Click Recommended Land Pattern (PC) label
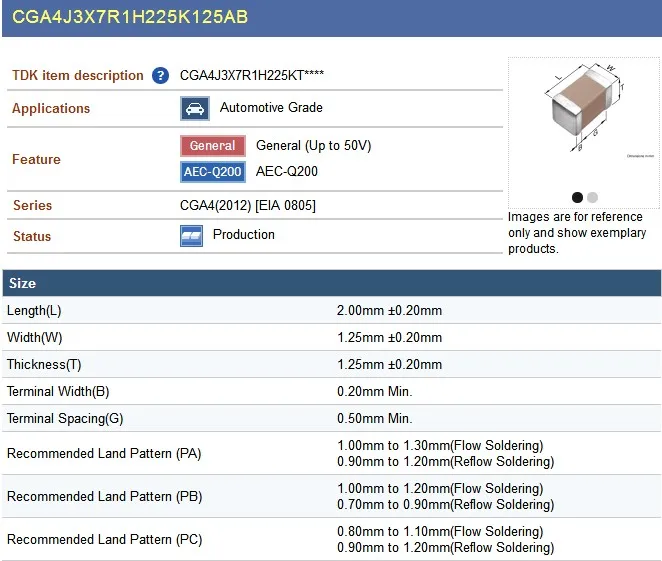The height and width of the screenshot is (561, 662). (104, 539)
